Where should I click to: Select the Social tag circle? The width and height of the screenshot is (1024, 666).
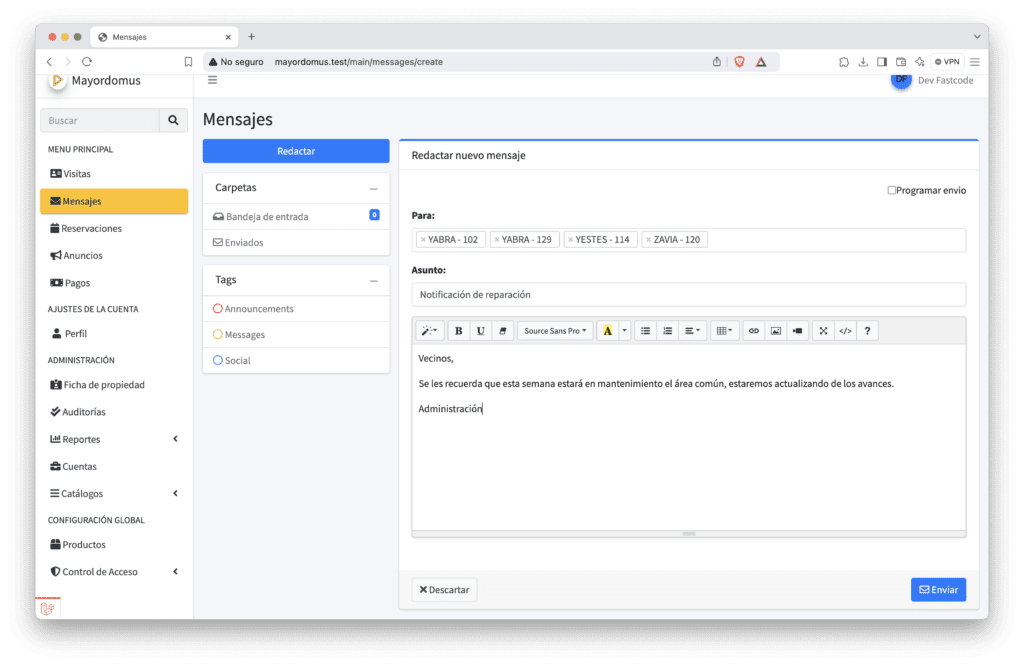tap(218, 360)
